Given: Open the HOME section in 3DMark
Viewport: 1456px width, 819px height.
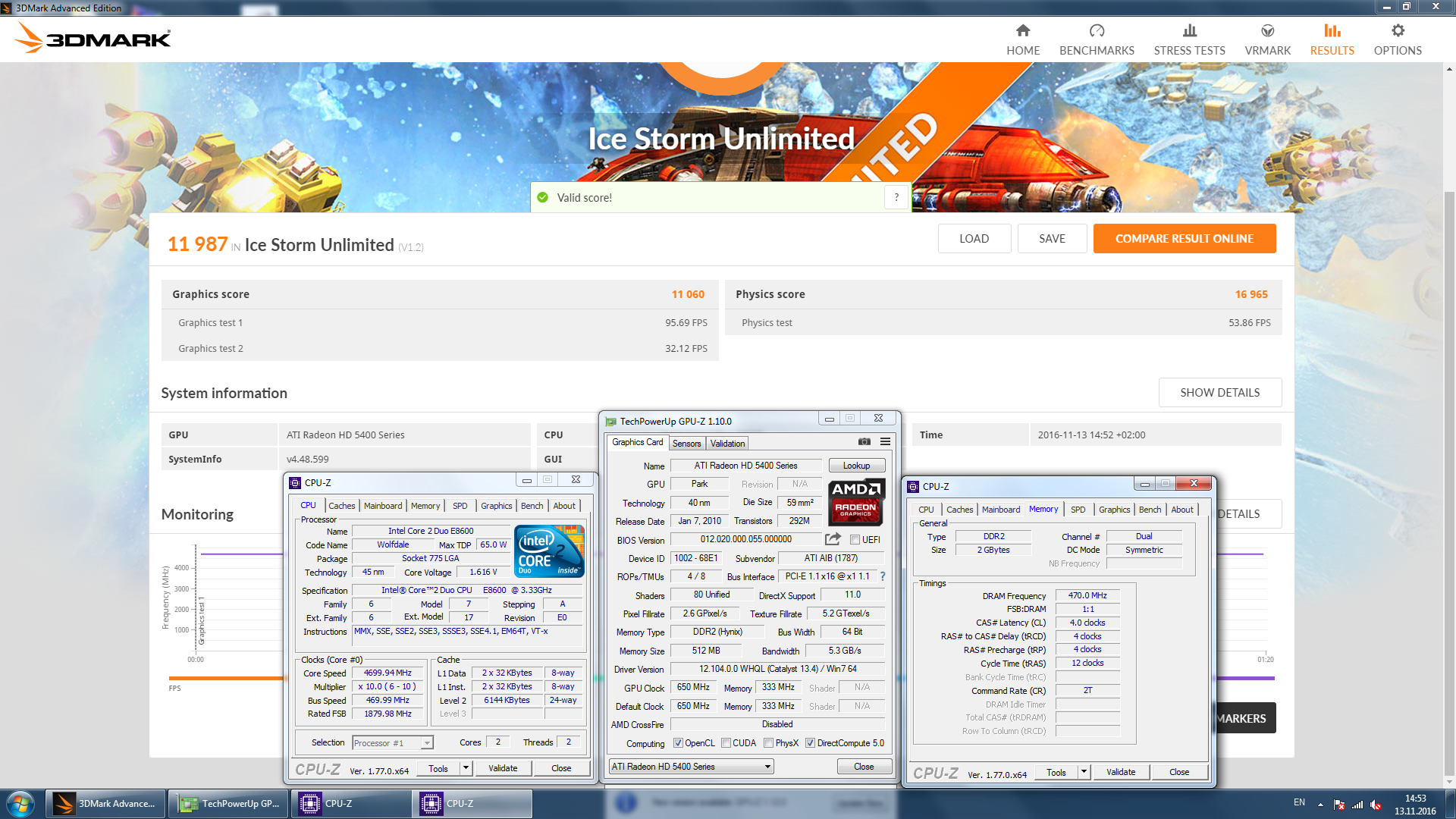Looking at the screenshot, I should pos(1023,39).
